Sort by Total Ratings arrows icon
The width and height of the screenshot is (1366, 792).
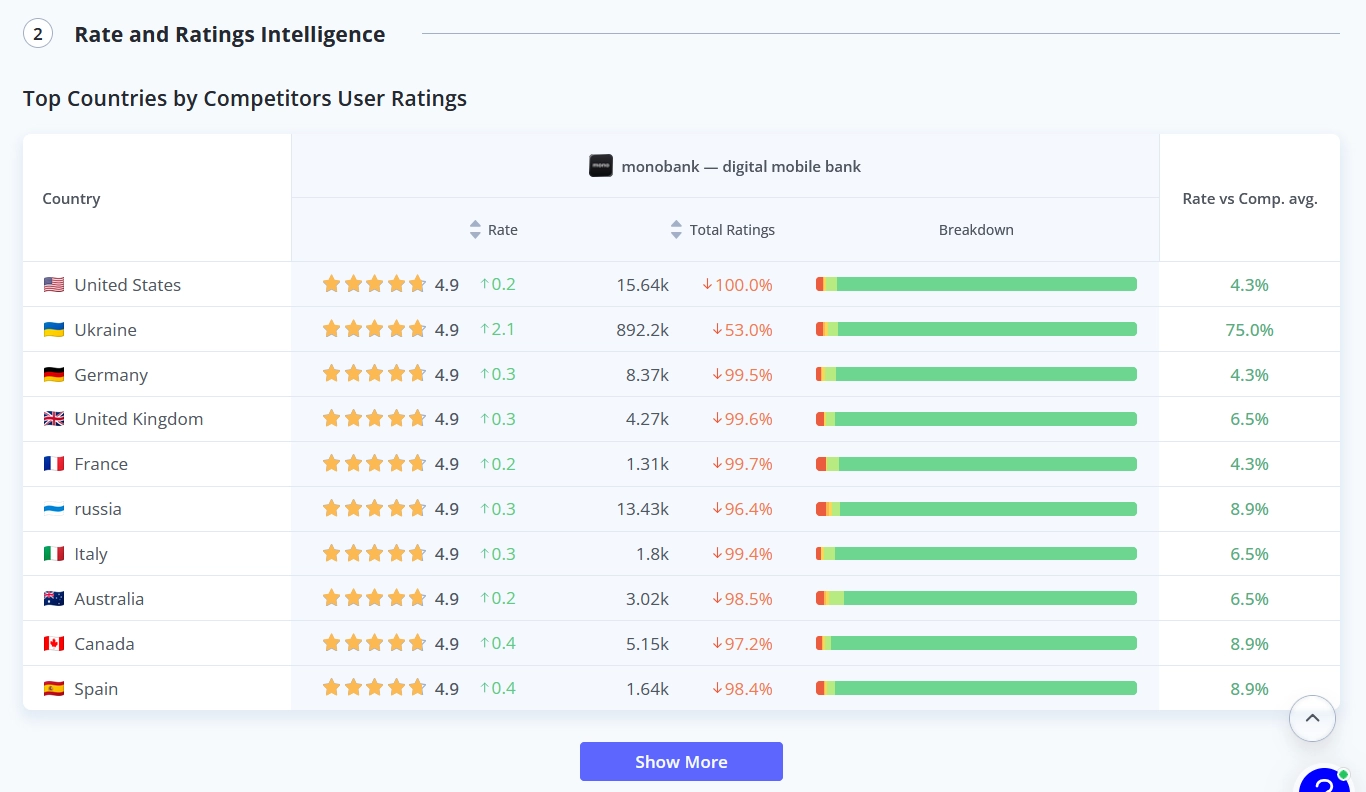676,230
